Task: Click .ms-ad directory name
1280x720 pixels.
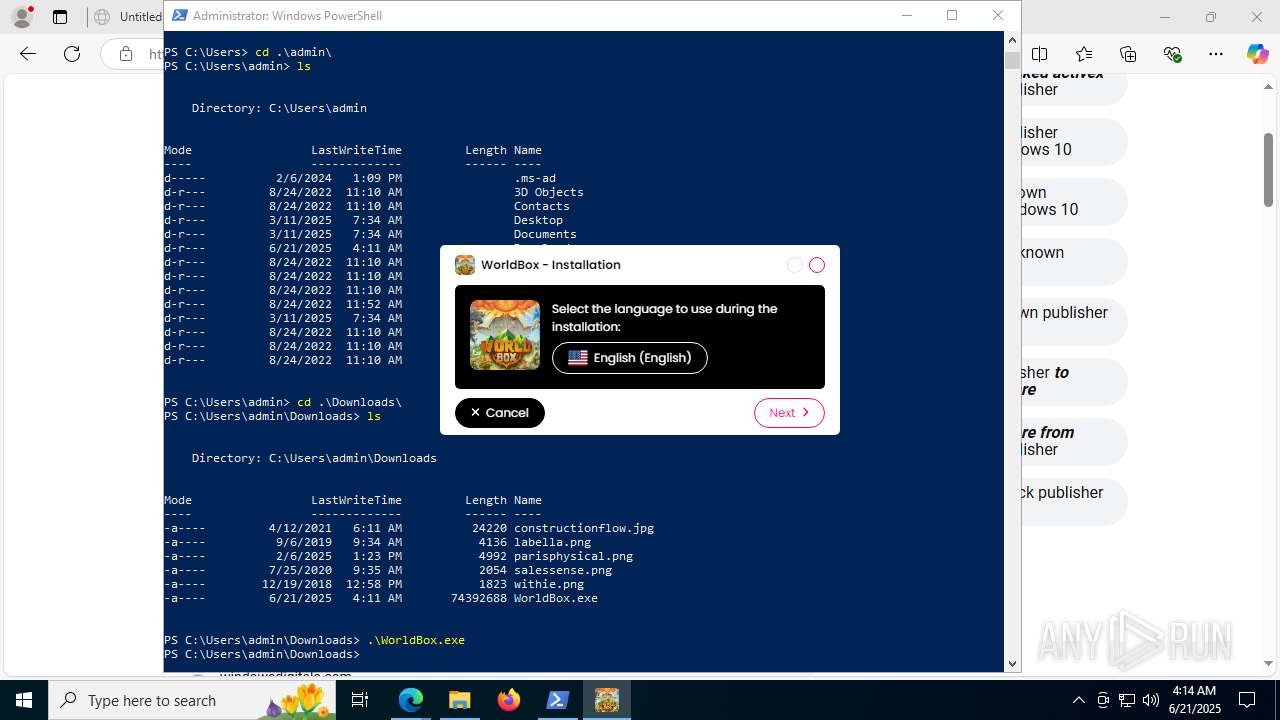Action: click(534, 178)
